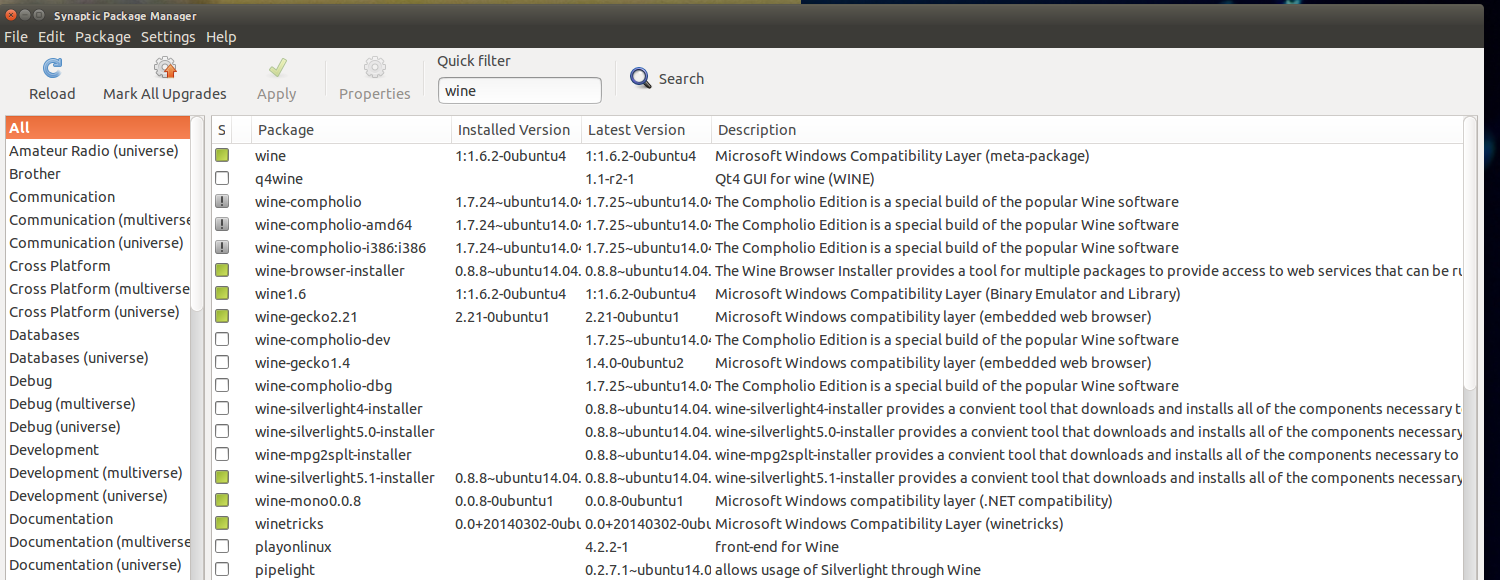Sort by the Description column header
Screen dimensions: 1500x580
[x=1087, y=130]
